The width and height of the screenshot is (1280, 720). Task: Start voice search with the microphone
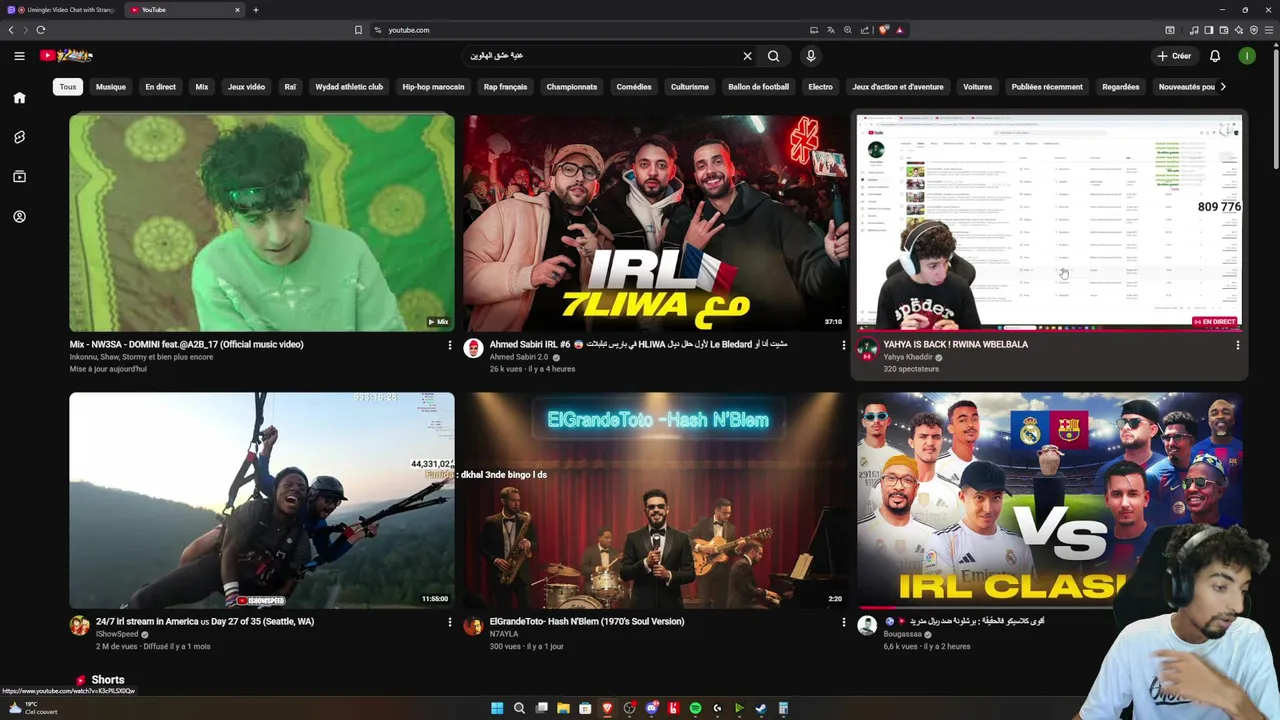(x=811, y=56)
